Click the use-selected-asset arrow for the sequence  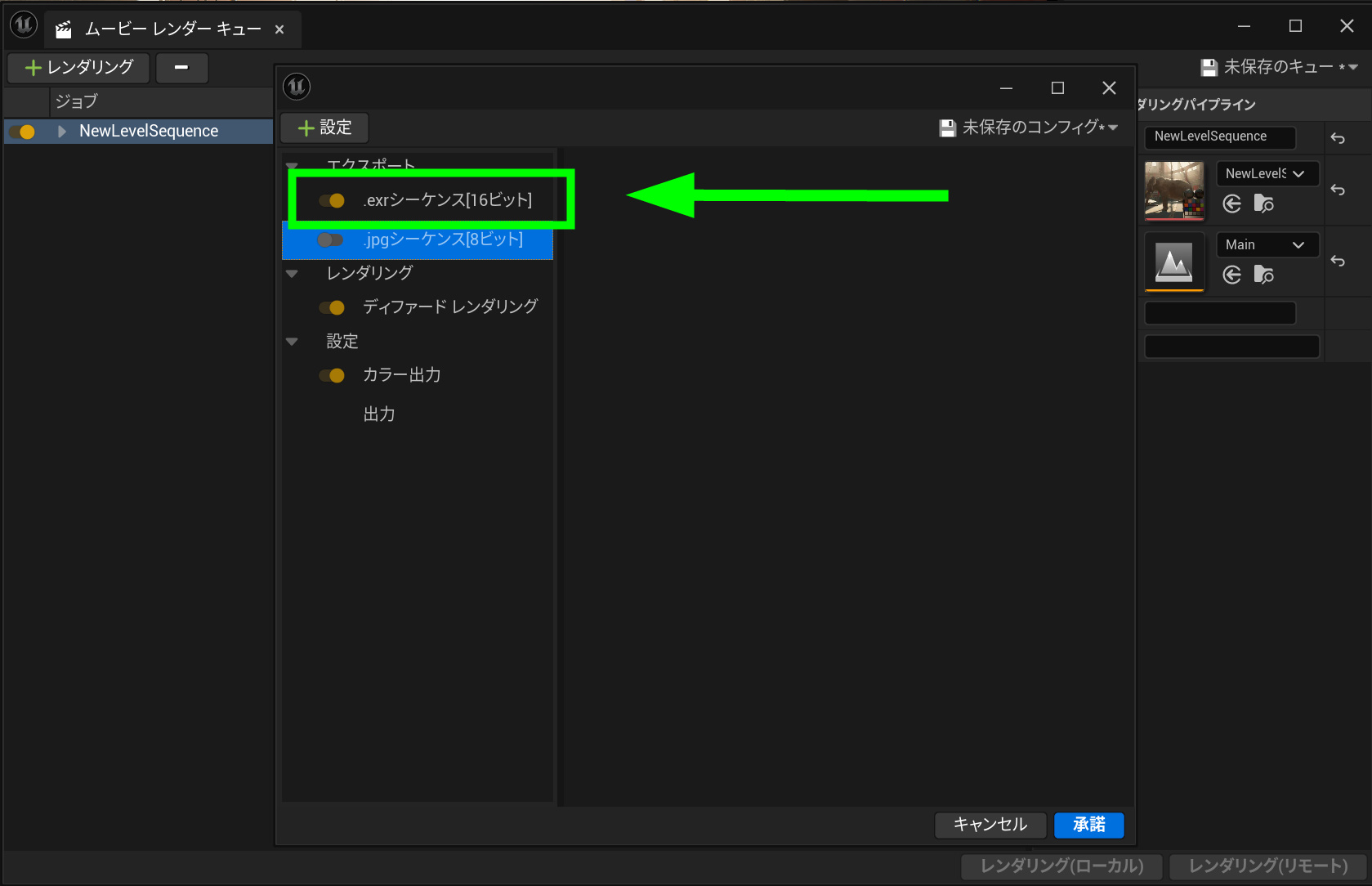1231,204
